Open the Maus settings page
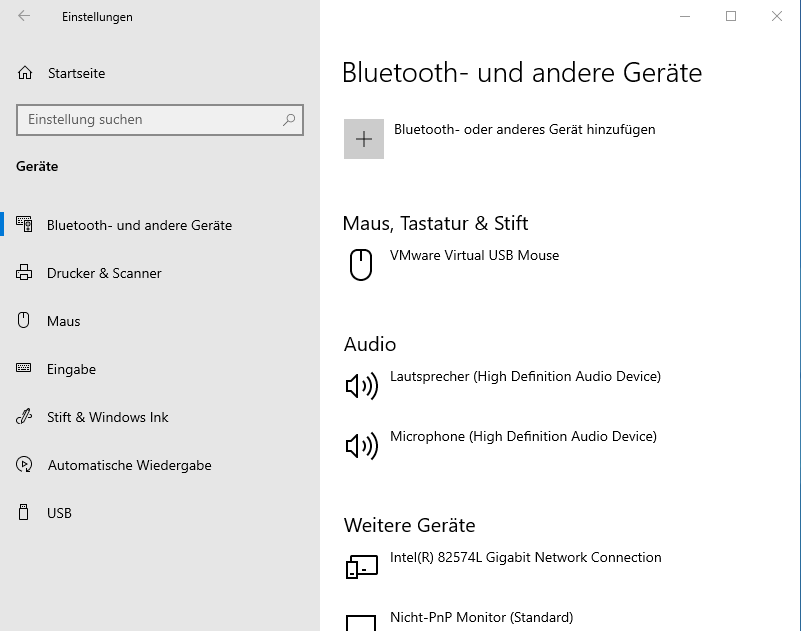The image size is (801, 631). (63, 321)
